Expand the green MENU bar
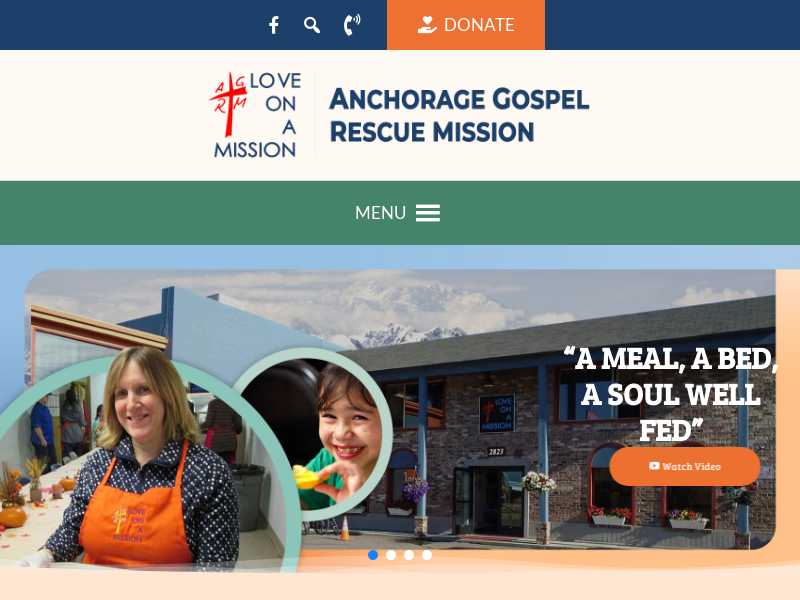The image size is (800, 600). tap(400, 213)
